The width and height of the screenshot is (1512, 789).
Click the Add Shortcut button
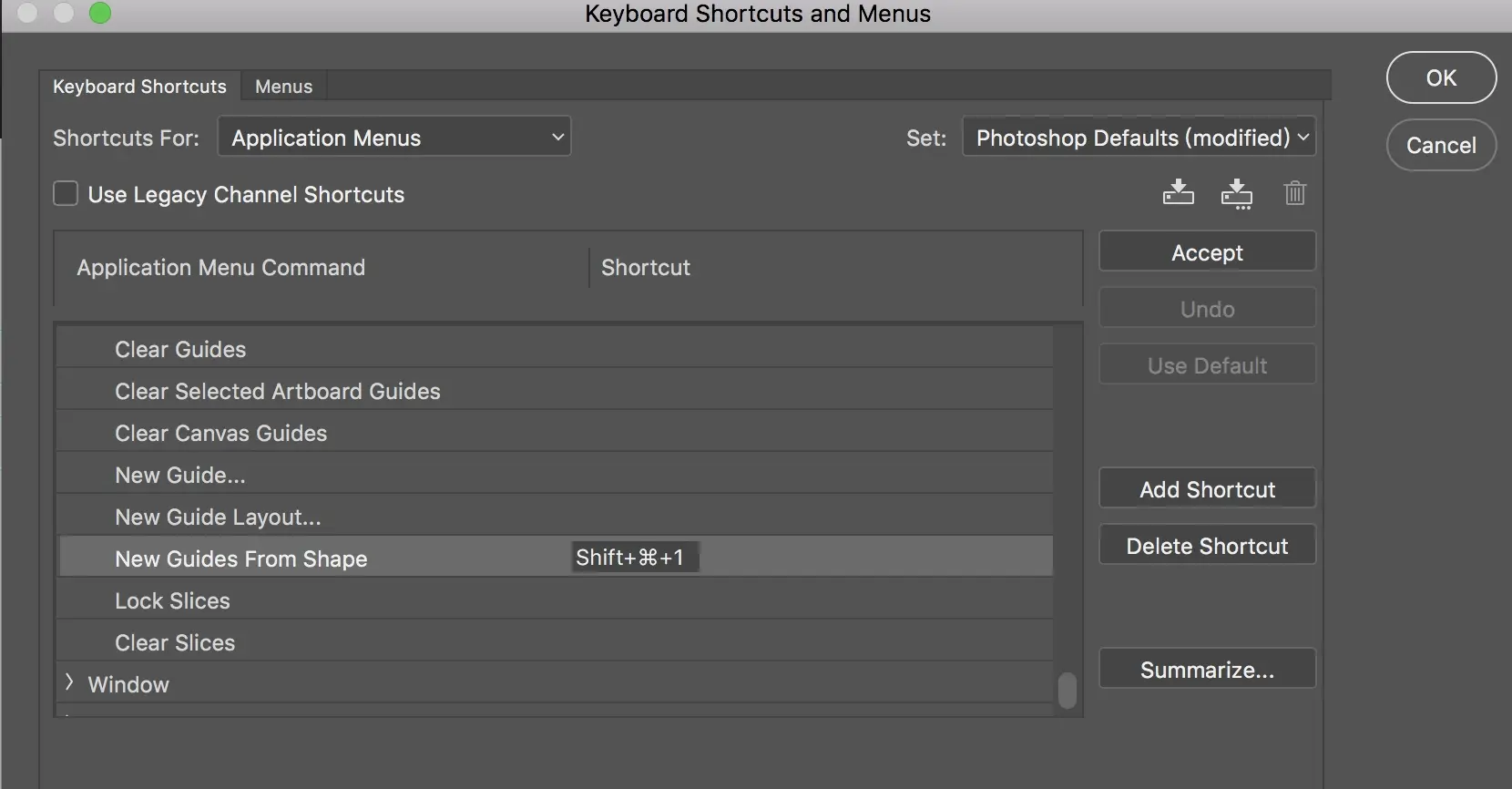click(1207, 489)
